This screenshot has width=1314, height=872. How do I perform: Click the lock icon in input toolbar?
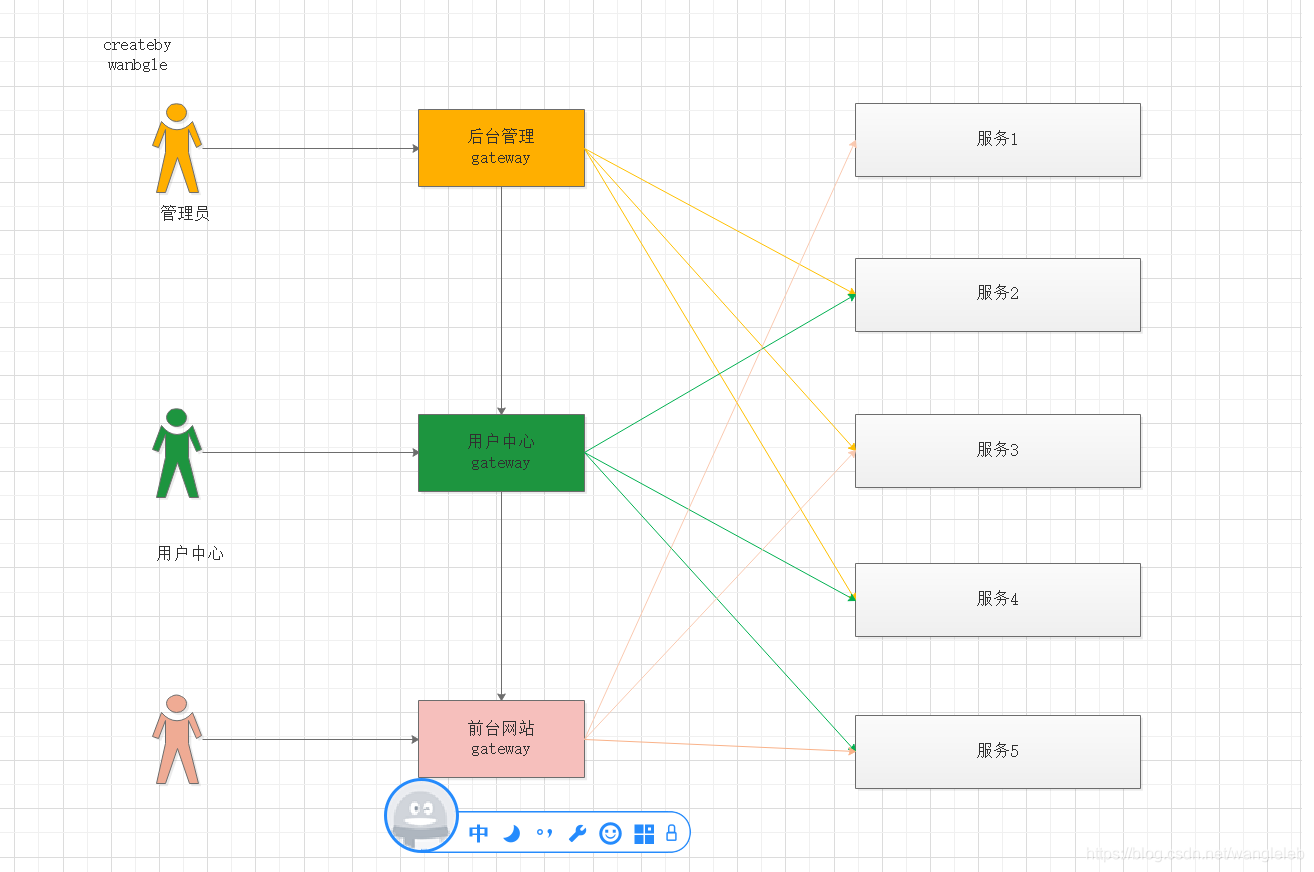(x=671, y=832)
